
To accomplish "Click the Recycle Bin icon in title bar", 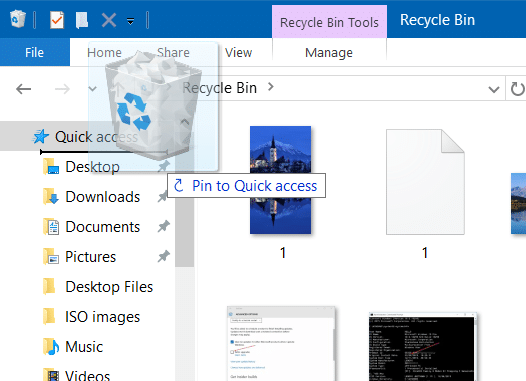I will pos(17,19).
